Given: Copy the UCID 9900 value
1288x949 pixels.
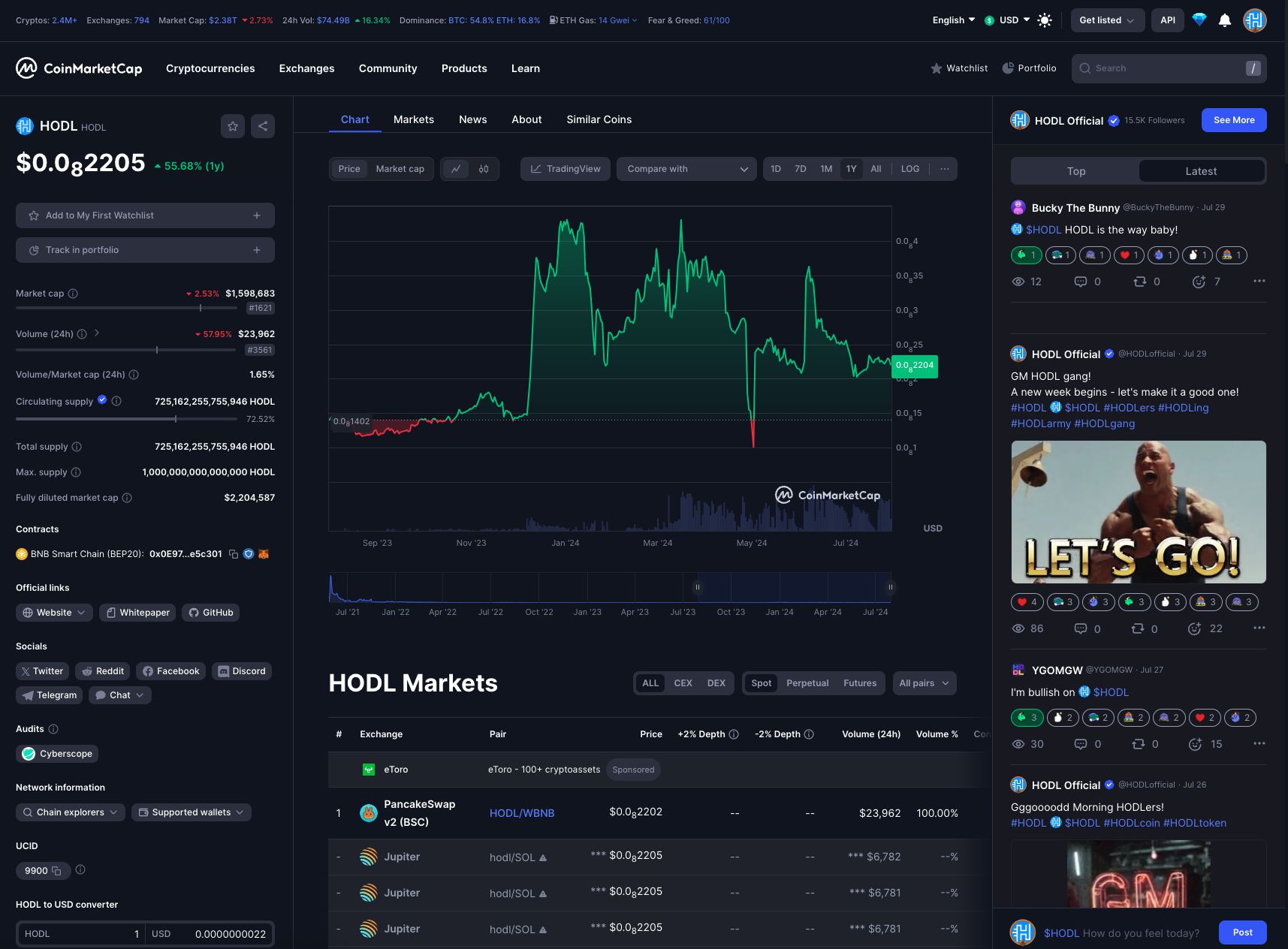Looking at the screenshot, I should [x=56, y=871].
